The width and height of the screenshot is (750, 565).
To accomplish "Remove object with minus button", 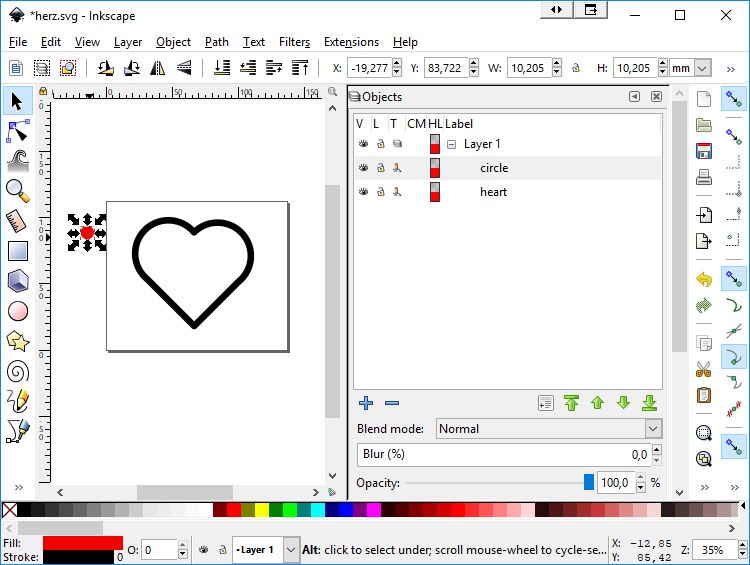I will (392, 403).
